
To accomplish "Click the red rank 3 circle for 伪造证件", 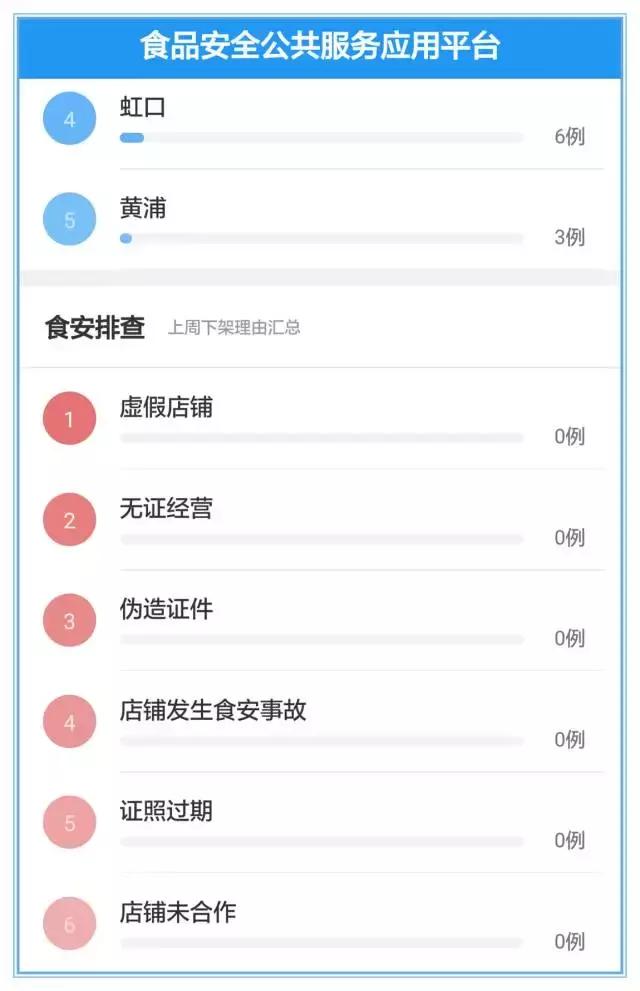I will click(69, 621).
